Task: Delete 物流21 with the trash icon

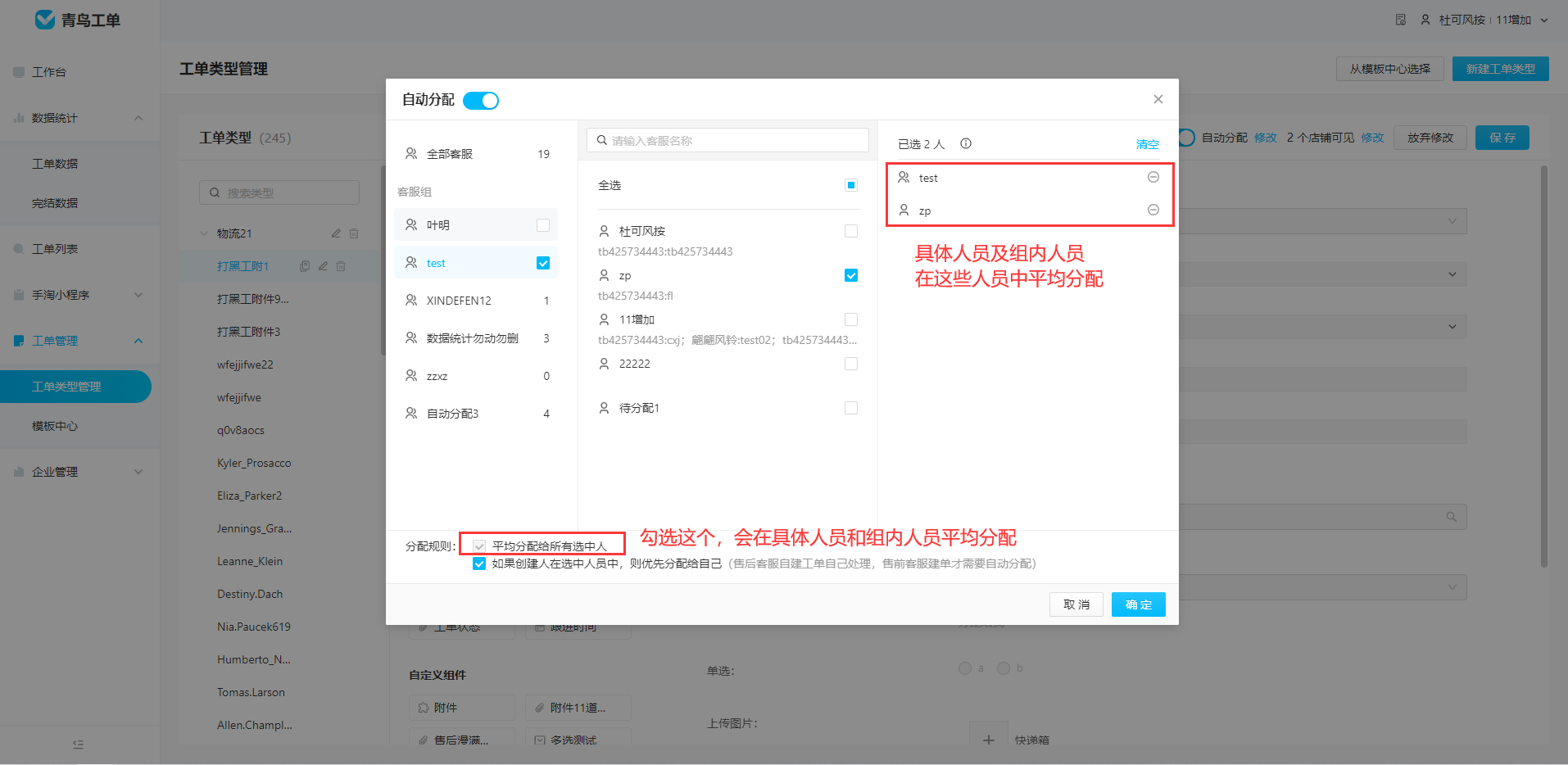Action: (354, 233)
